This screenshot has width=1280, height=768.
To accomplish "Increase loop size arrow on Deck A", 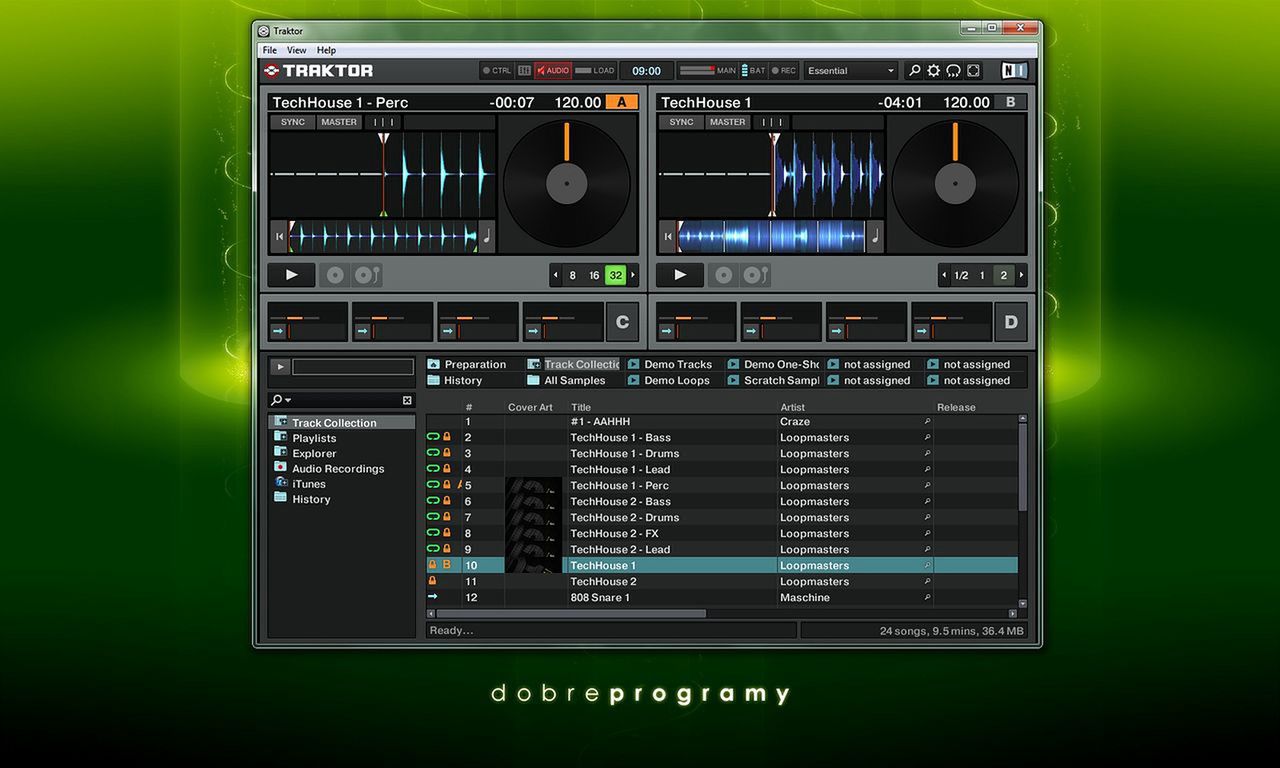I will 633,275.
